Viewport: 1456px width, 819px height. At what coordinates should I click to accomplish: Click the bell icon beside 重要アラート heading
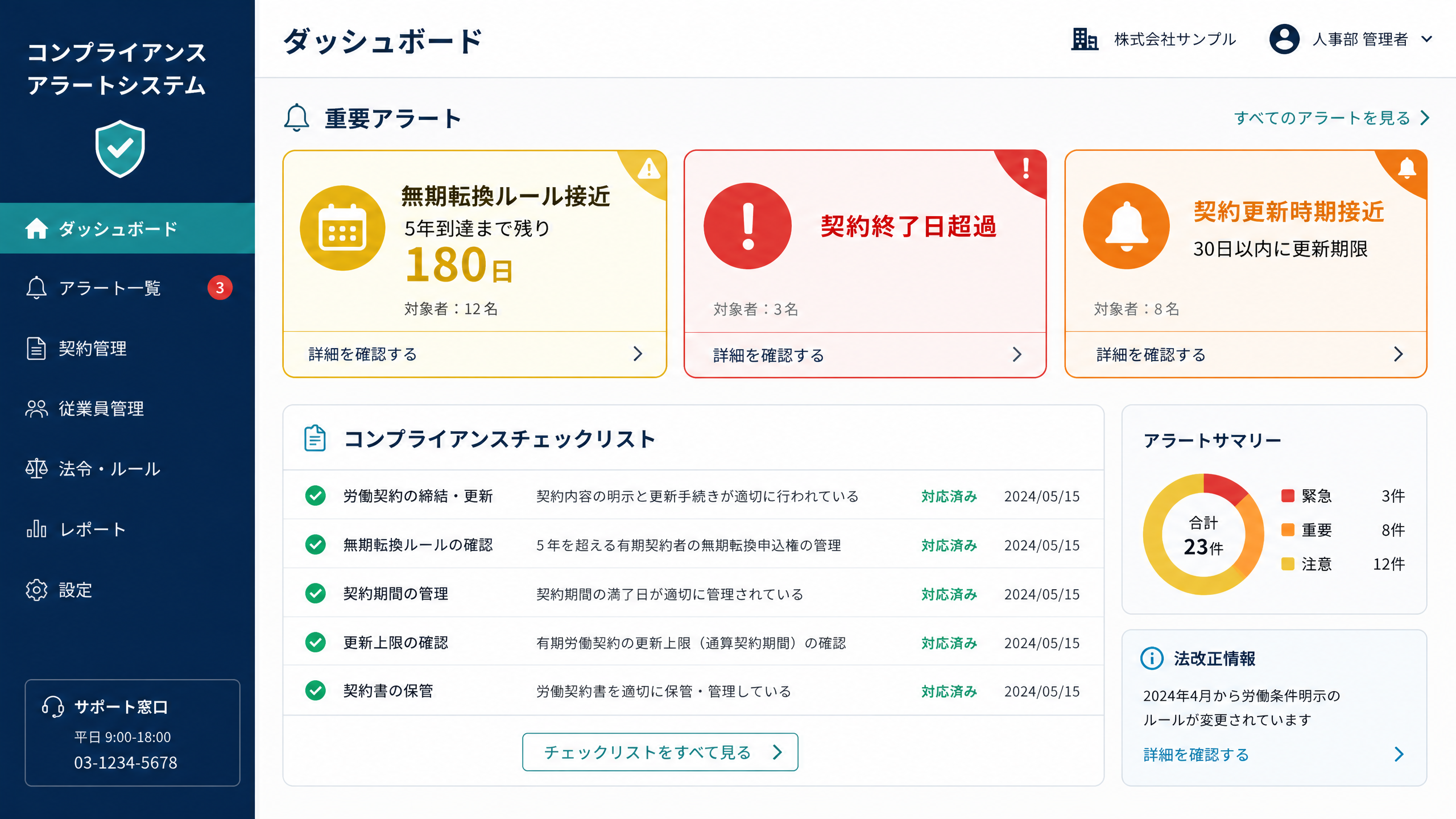pos(296,118)
